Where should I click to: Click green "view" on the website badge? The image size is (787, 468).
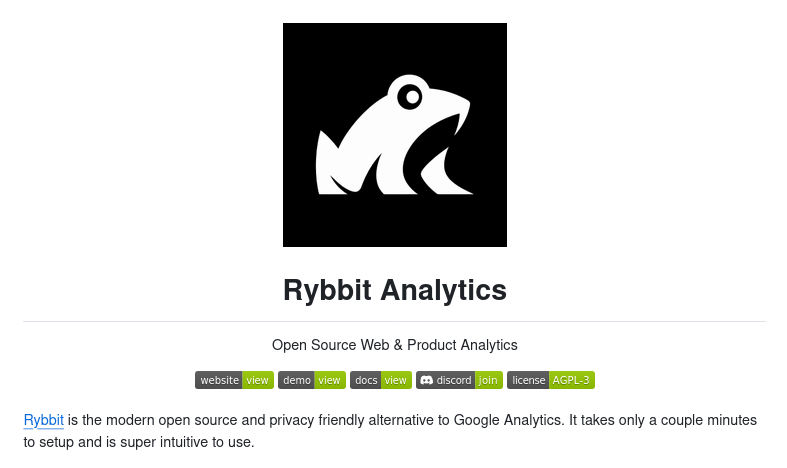click(x=258, y=380)
